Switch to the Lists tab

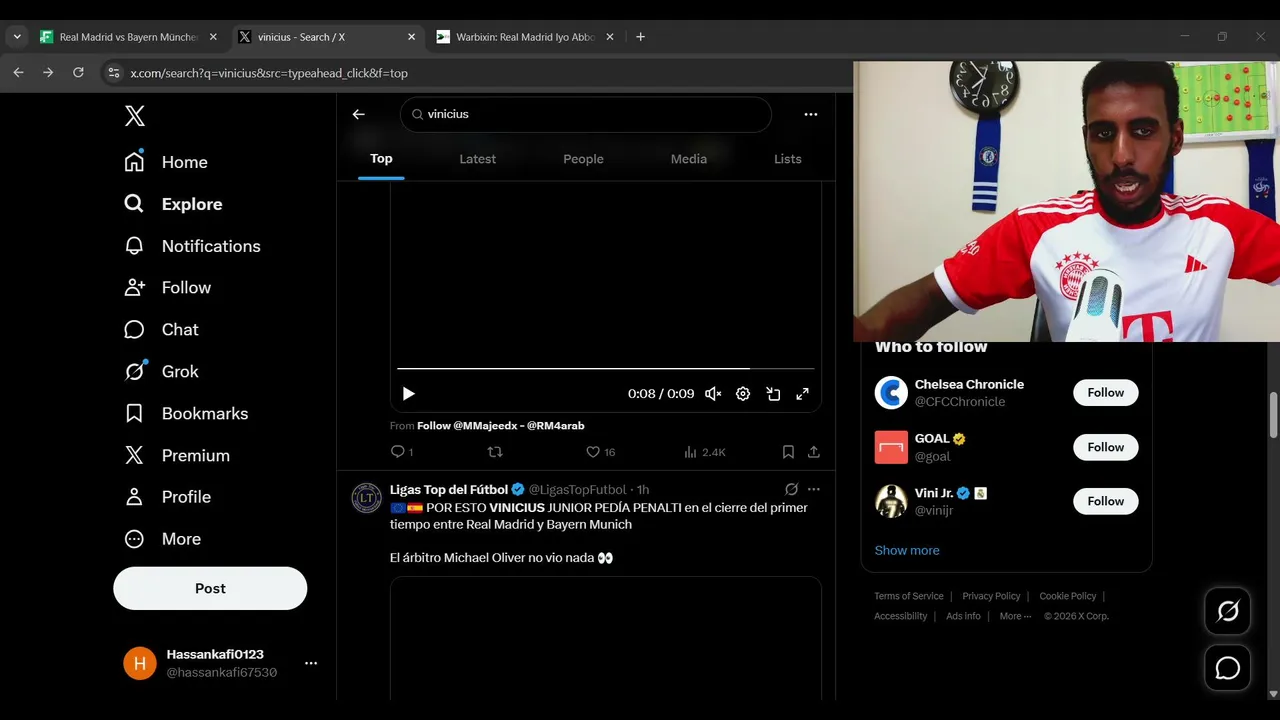point(788,159)
